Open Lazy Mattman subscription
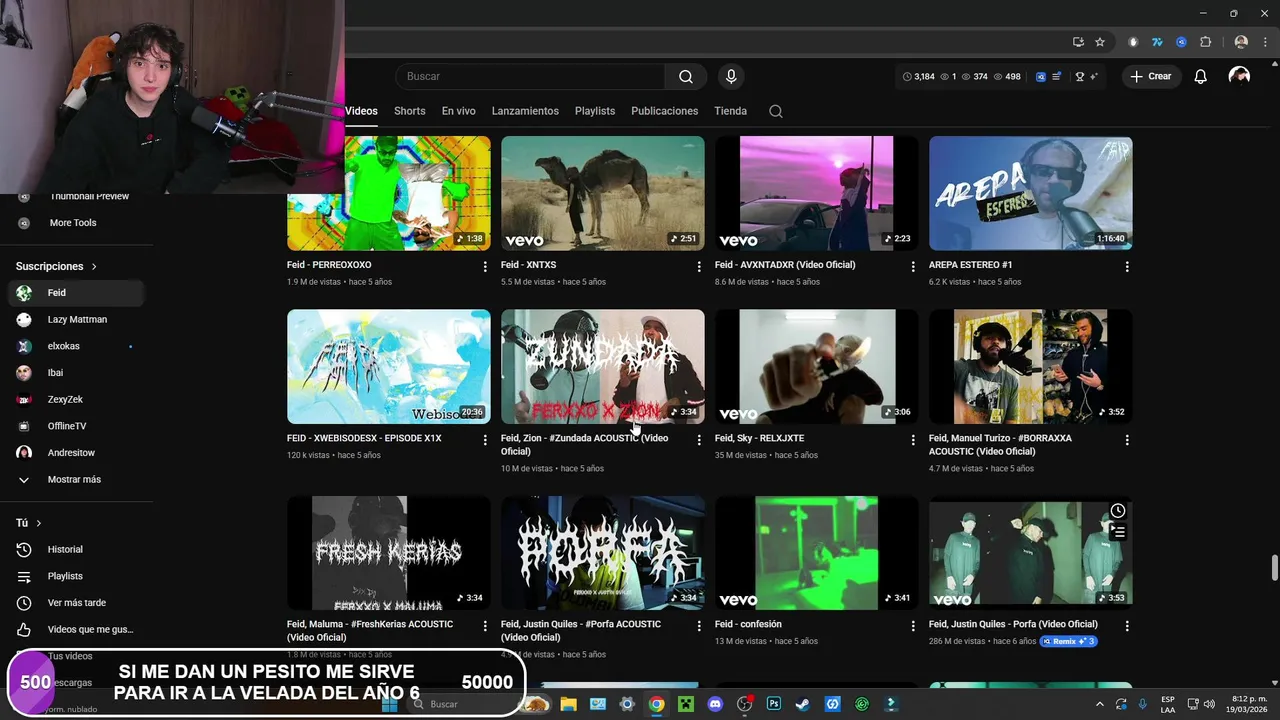Viewport: 1280px width, 720px height. 76,320
